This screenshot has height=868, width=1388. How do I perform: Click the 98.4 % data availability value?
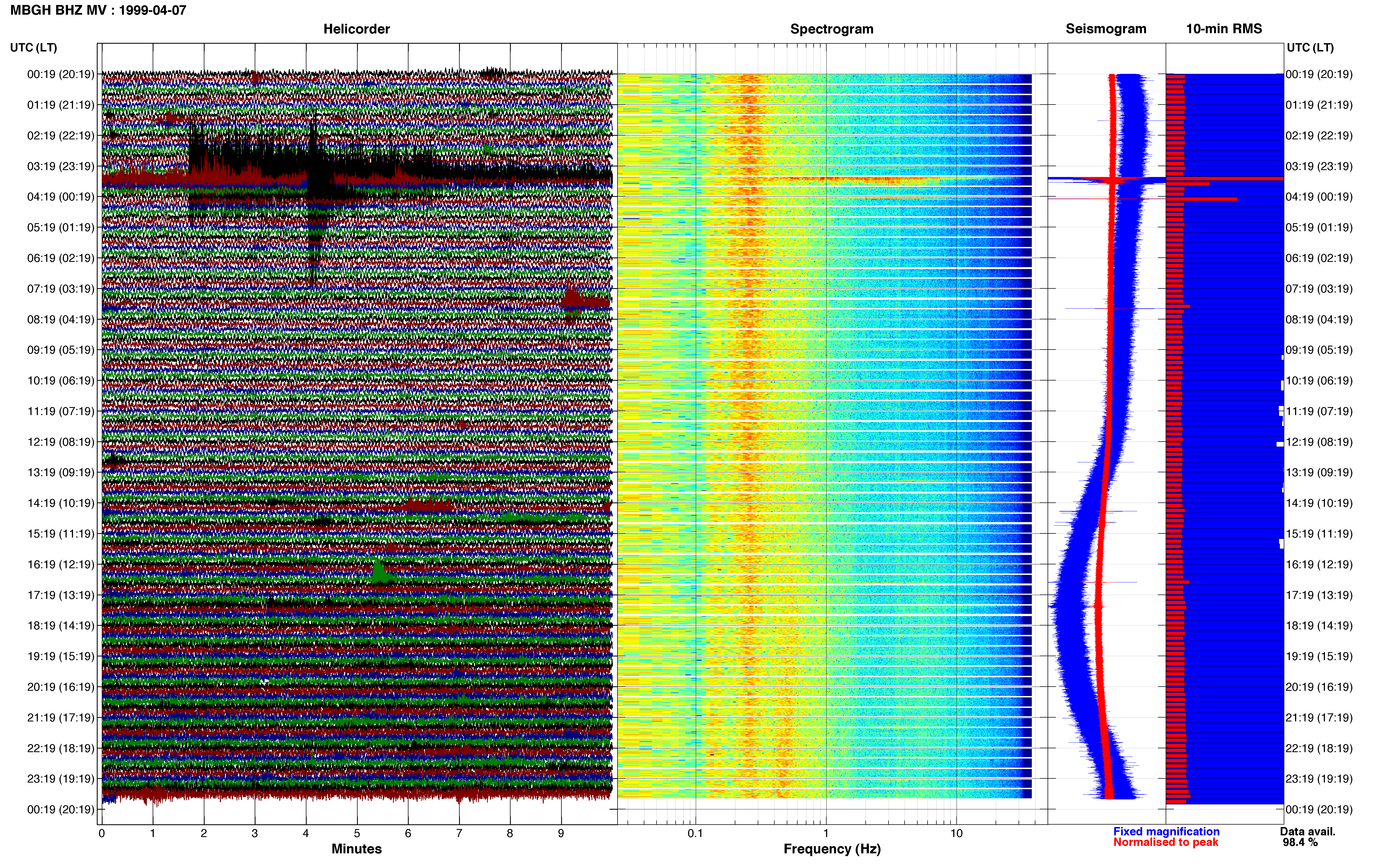click(x=1300, y=842)
